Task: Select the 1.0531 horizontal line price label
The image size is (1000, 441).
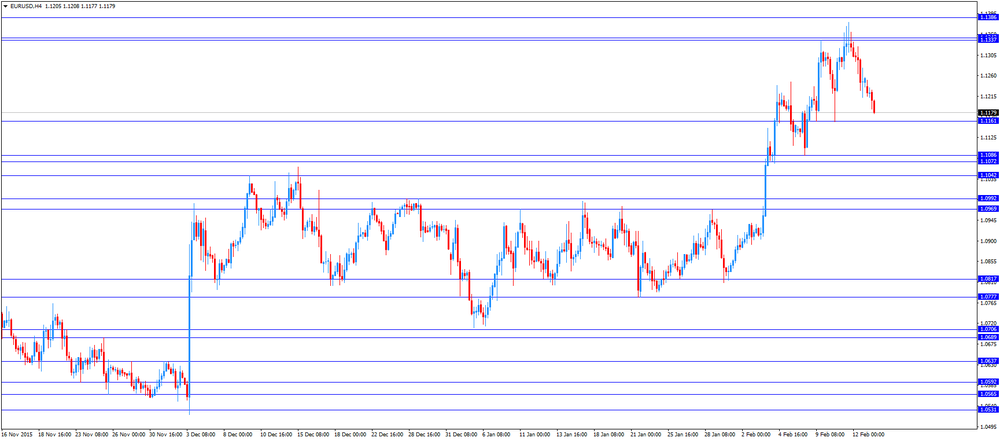Action: pos(988,410)
